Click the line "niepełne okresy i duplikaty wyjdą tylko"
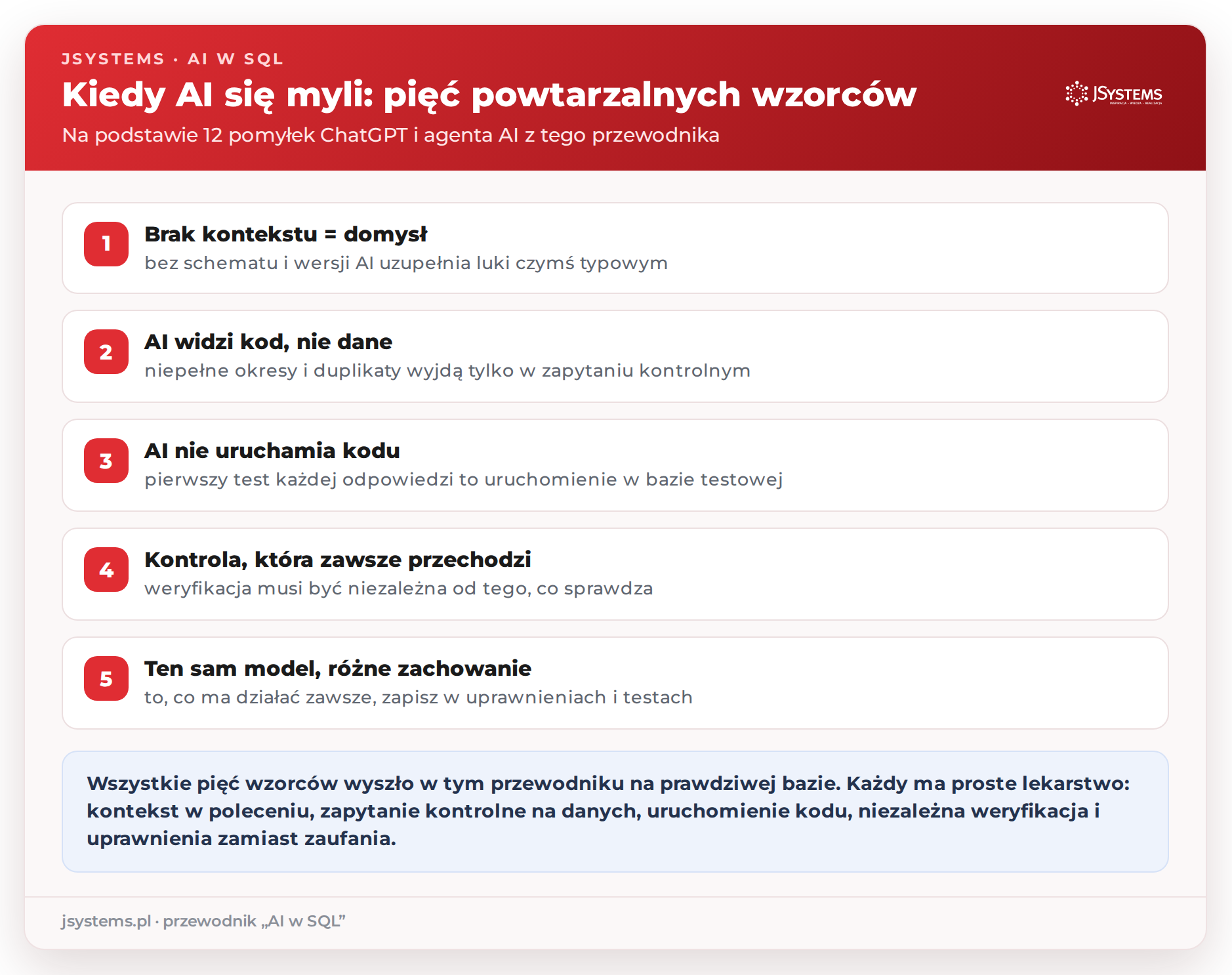The image size is (1232, 975). [x=447, y=371]
